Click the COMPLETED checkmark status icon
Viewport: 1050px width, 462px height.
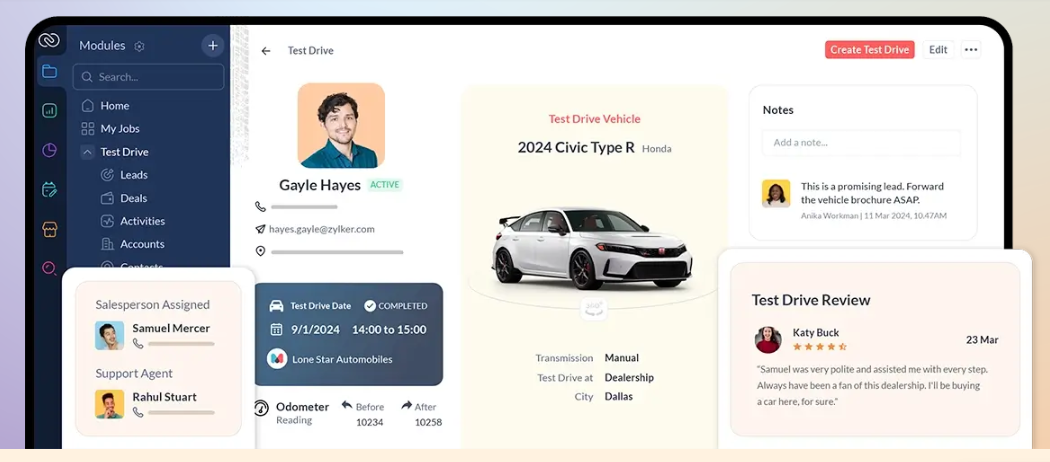tap(370, 306)
